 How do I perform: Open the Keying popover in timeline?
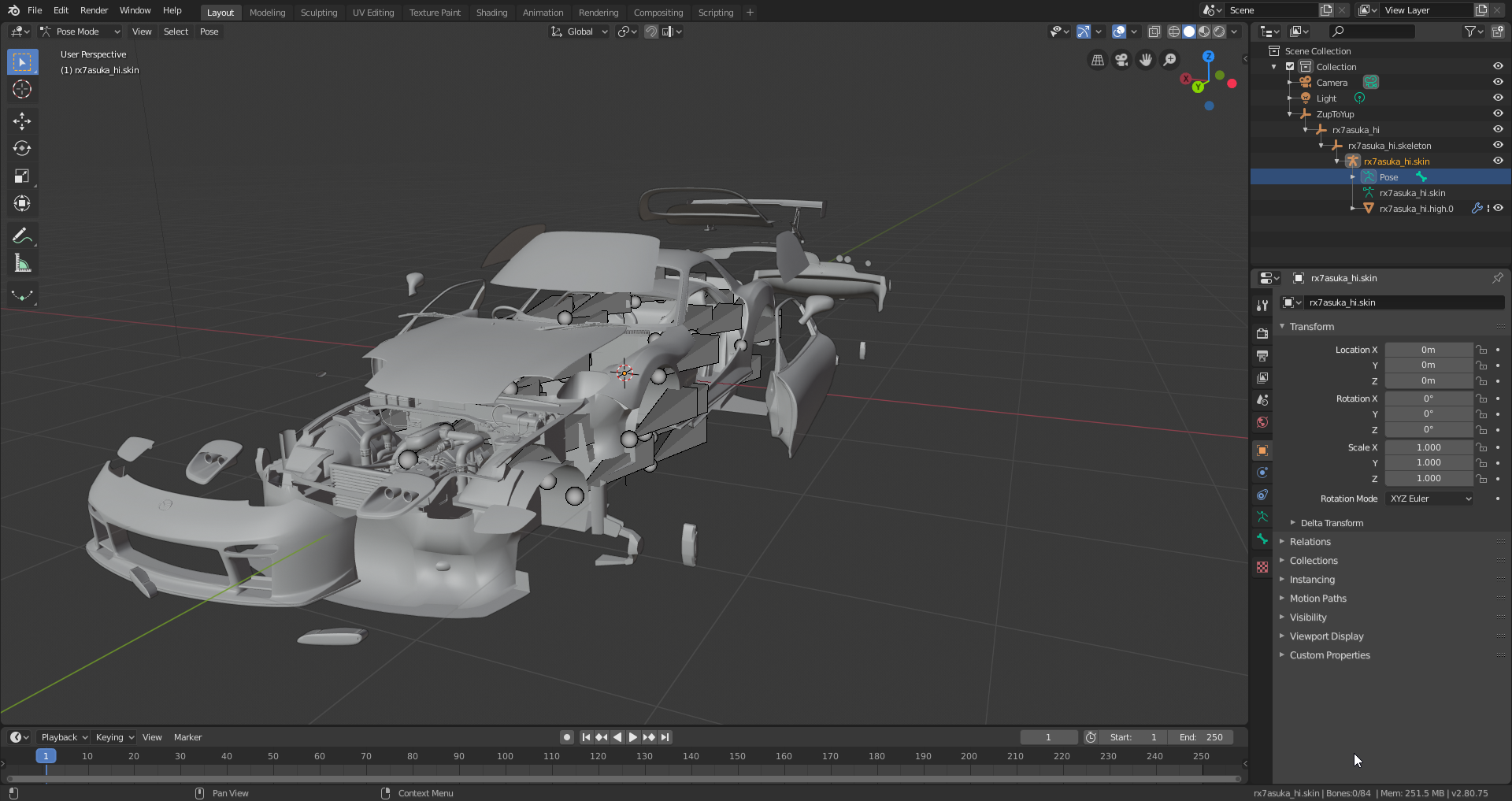tap(114, 737)
